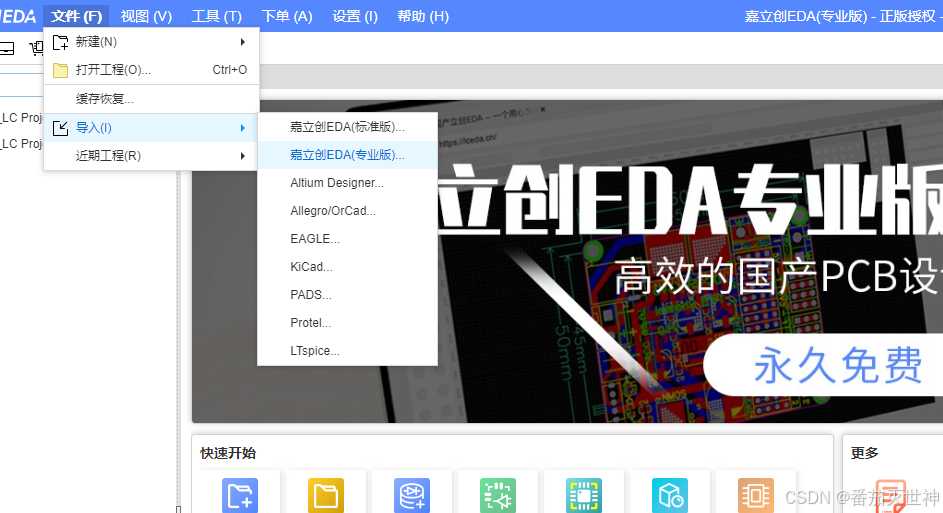This screenshot has height=513, width=943.
Task: Import from Protel...
Action: point(347,322)
